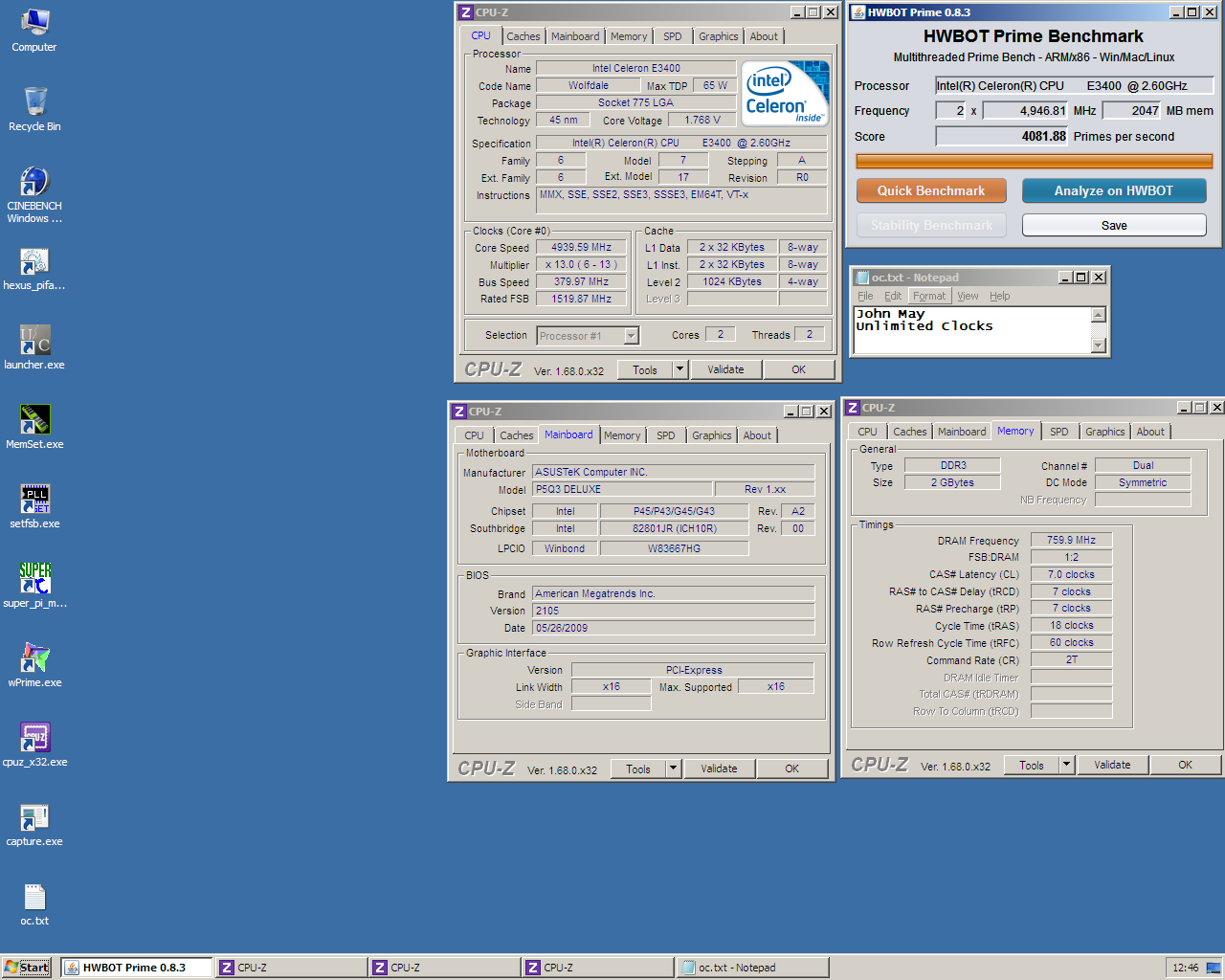
Task: Click Multiplier value x 13.0
Action: (581, 264)
